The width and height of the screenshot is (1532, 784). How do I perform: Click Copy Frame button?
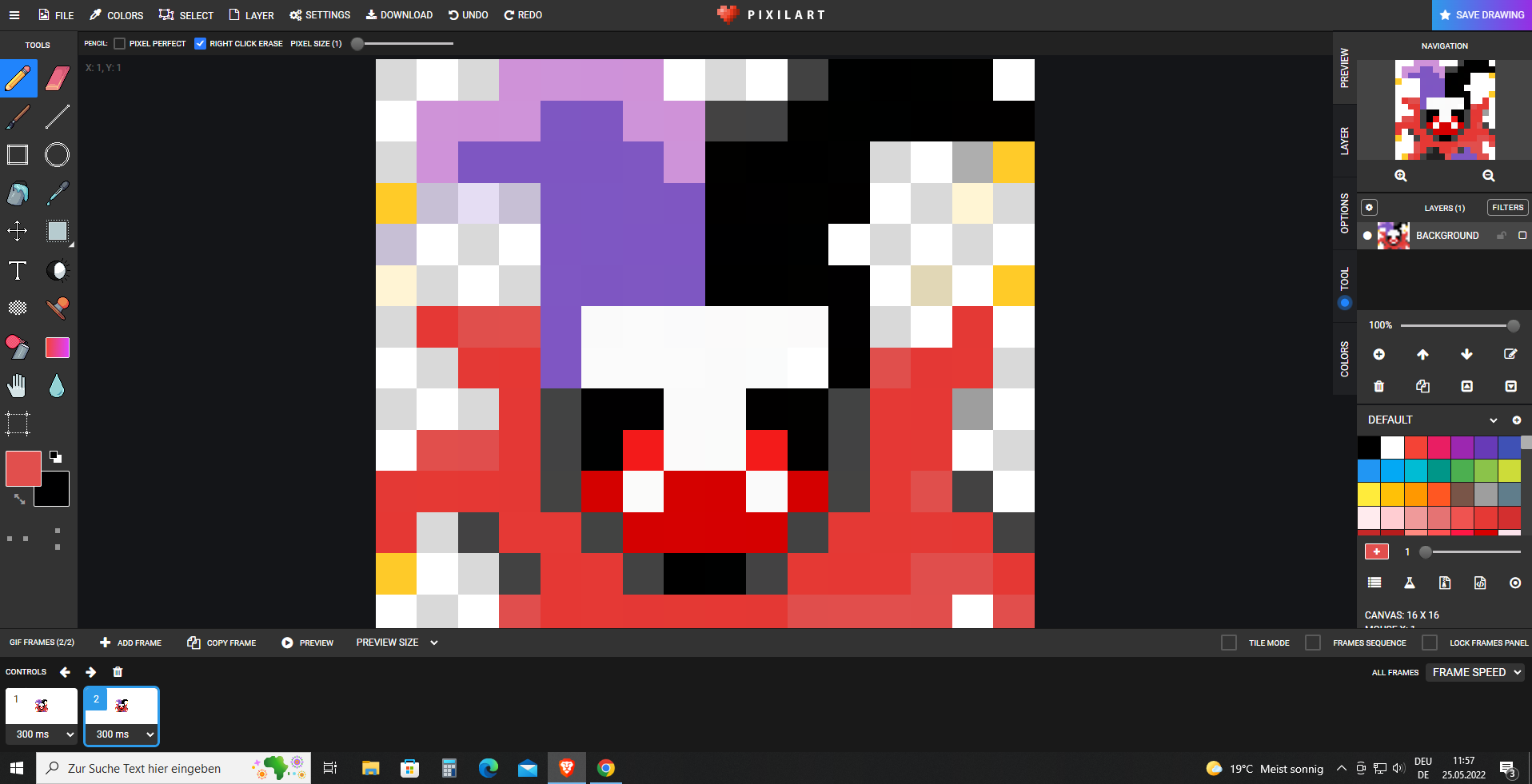(221, 643)
